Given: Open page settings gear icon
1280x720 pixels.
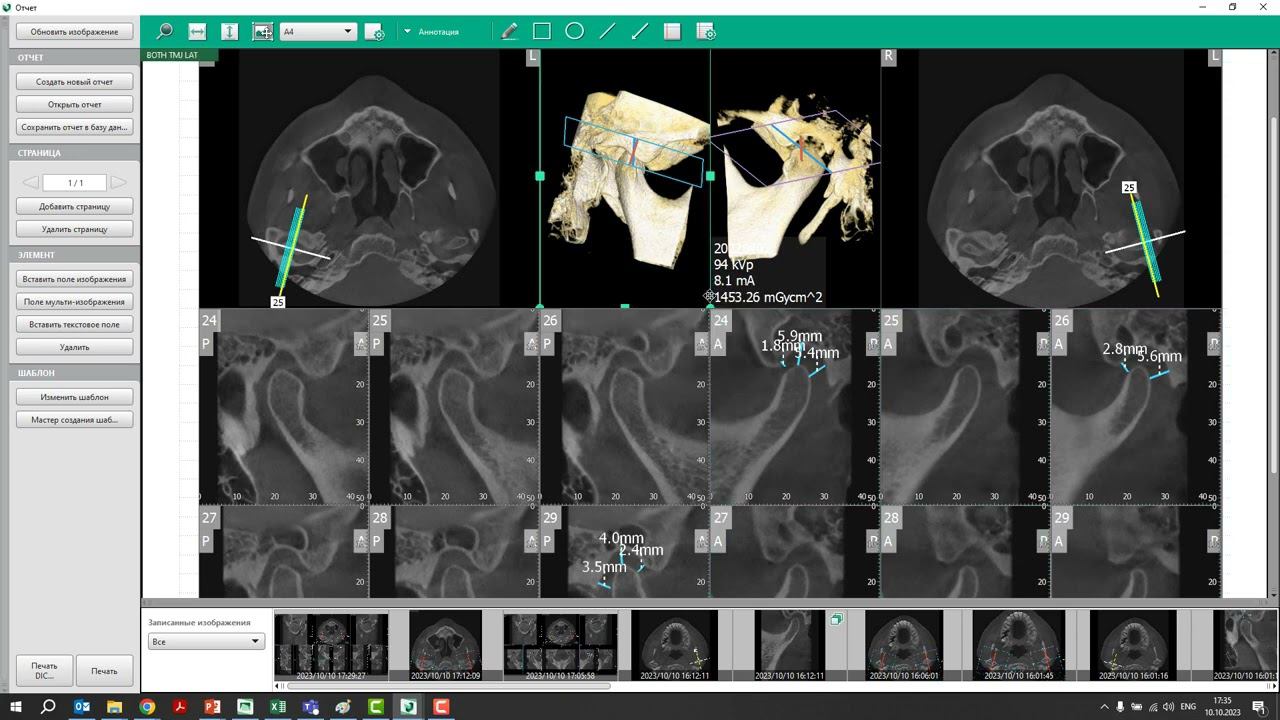Looking at the screenshot, I should [x=375, y=32].
